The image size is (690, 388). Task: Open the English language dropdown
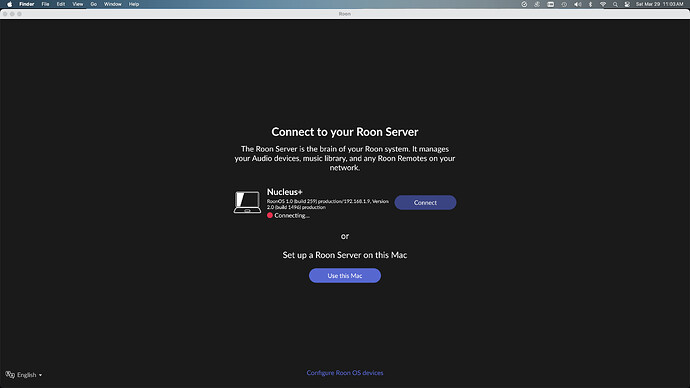click(x=29, y=375)
